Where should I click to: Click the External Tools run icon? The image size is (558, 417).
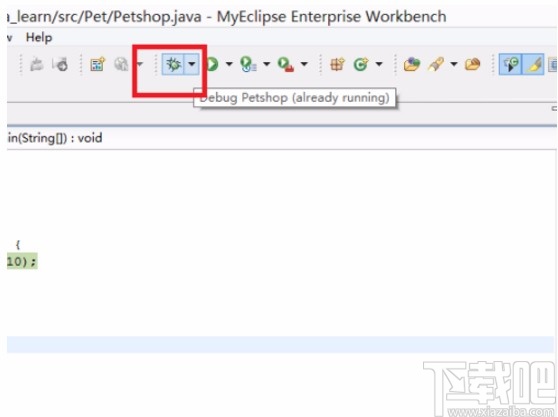286,64
